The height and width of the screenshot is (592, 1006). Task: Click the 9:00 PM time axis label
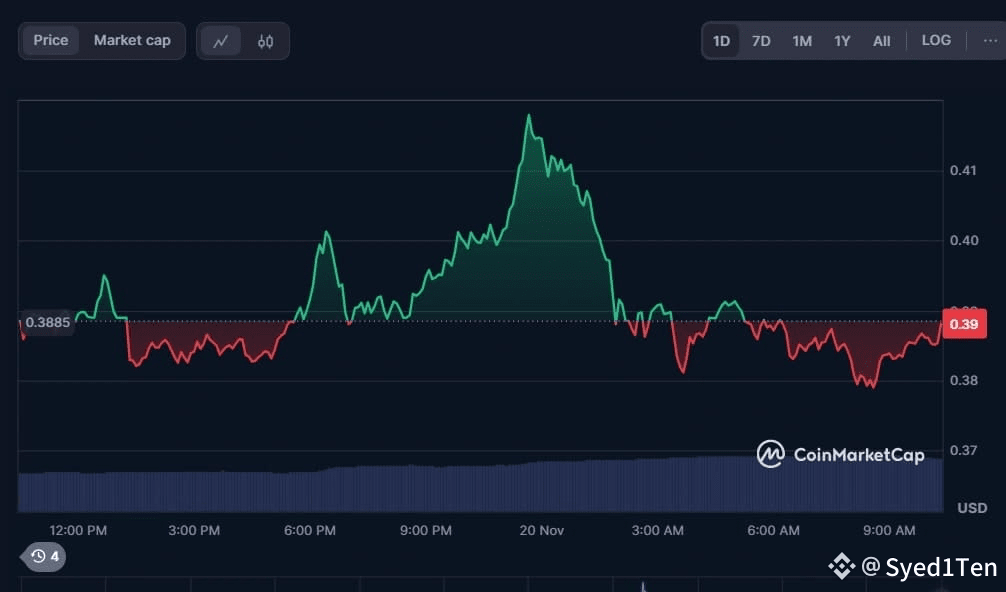(x=425, y=530)
